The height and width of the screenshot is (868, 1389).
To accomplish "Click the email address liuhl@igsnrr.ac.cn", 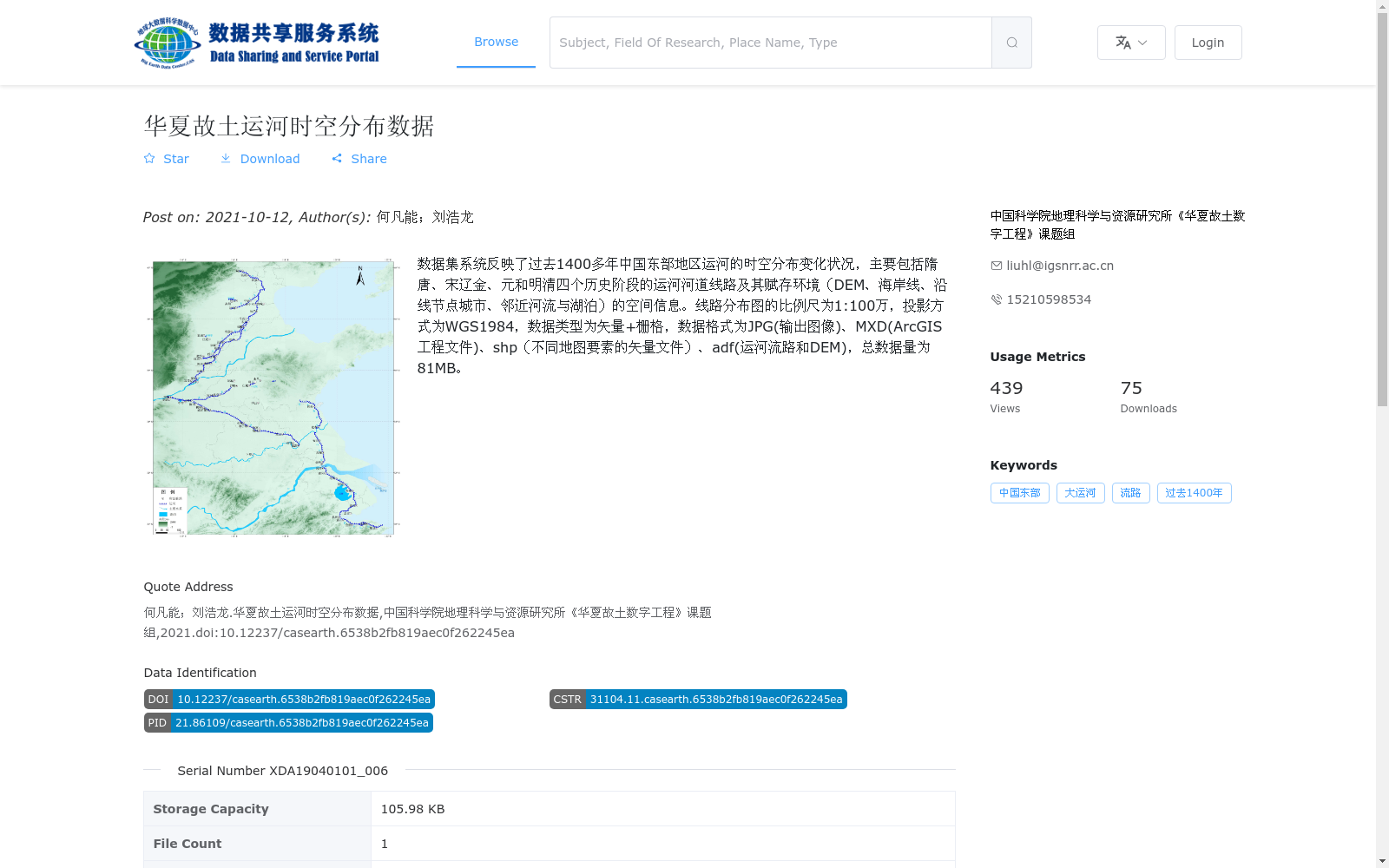I will [1060, 266].
